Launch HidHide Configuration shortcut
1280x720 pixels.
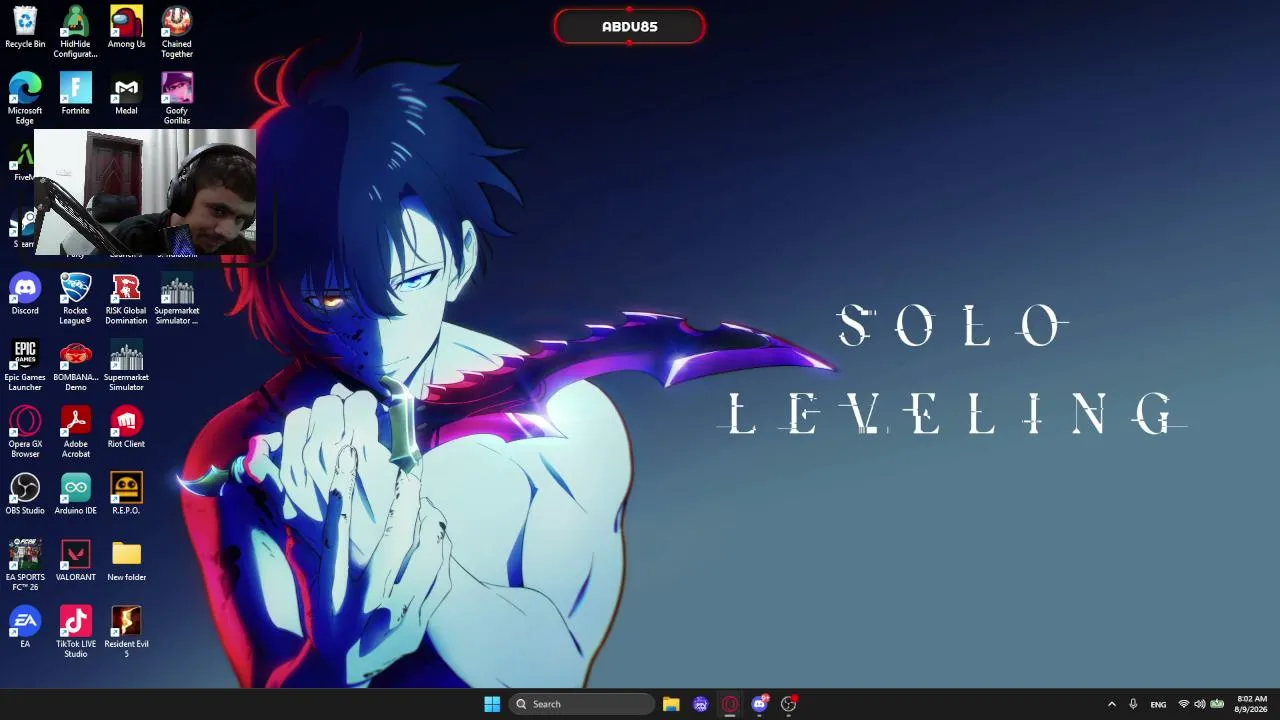point(76,32)
